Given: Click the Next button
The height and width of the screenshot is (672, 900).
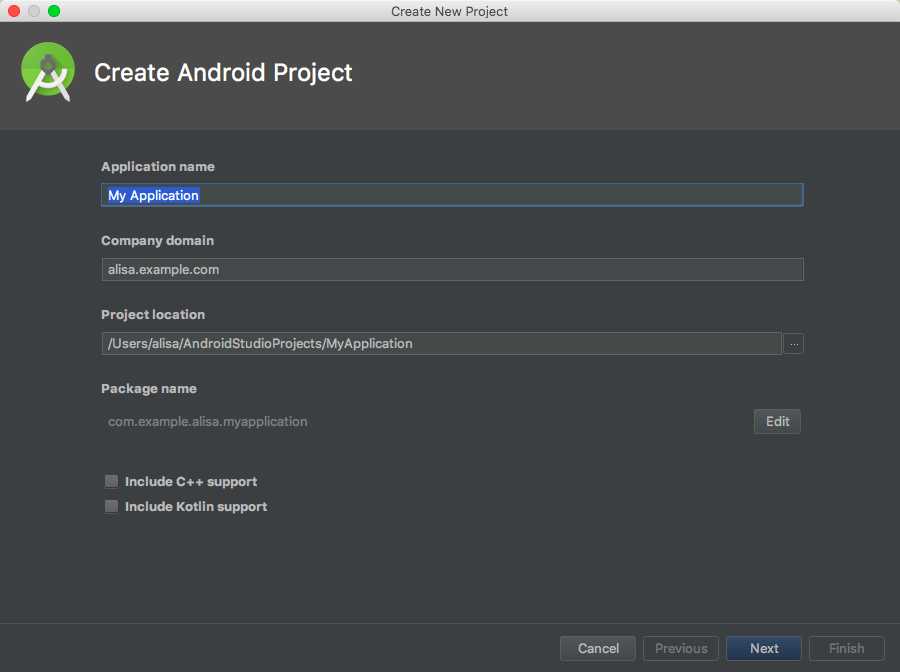Looking at the screenshot, I should [x=764, y=648].
